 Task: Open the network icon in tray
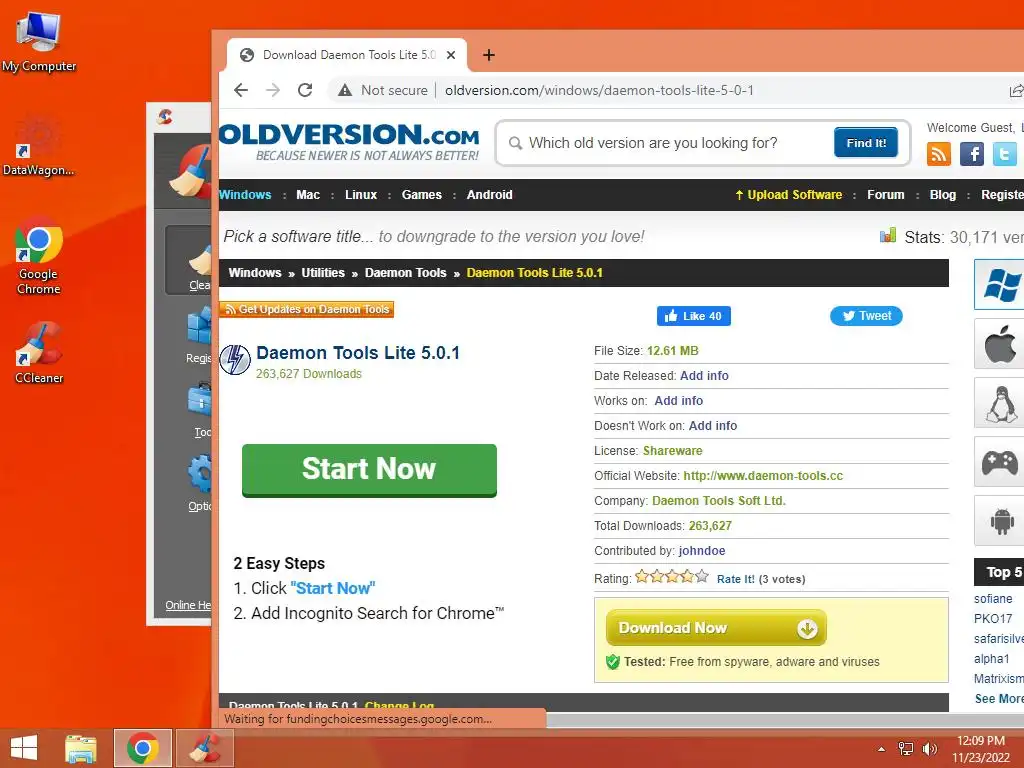906,749
